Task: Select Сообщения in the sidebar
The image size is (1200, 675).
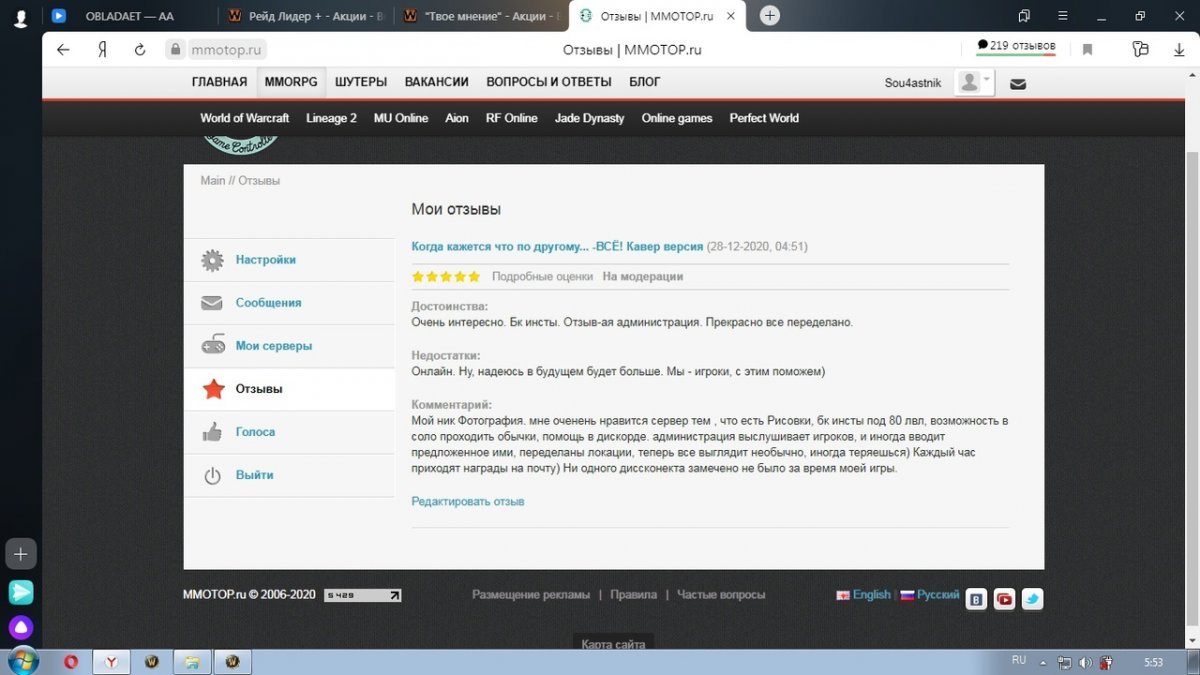Action: (x=268, y=303)
